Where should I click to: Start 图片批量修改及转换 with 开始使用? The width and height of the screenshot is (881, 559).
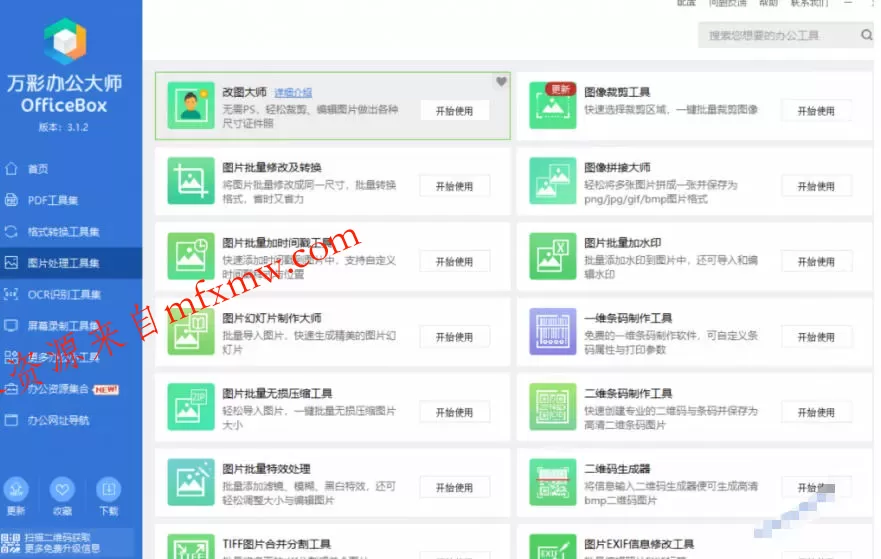click(x=455, y=186)
